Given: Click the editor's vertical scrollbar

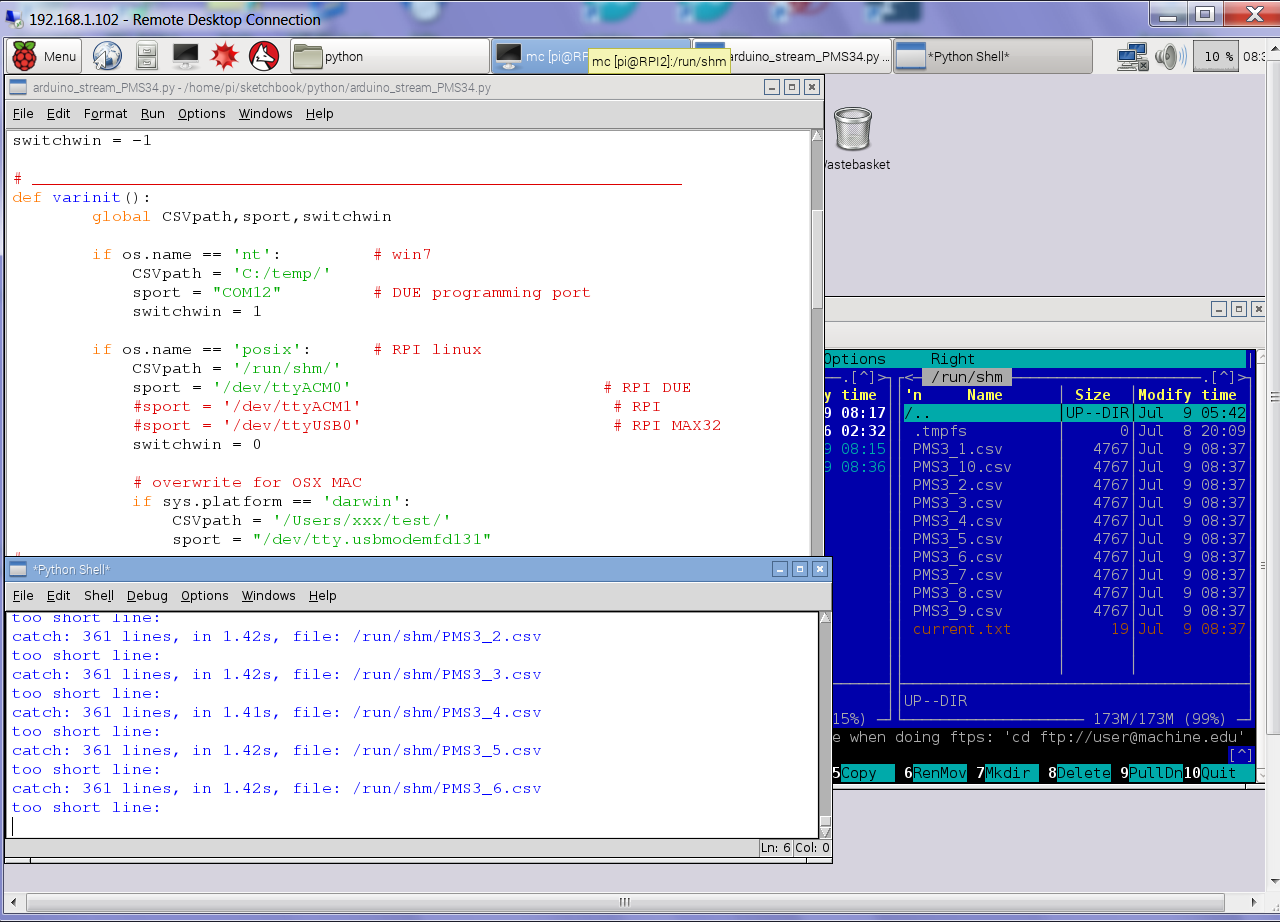Looking at the screenshot, I should click(x=816, y=260).
